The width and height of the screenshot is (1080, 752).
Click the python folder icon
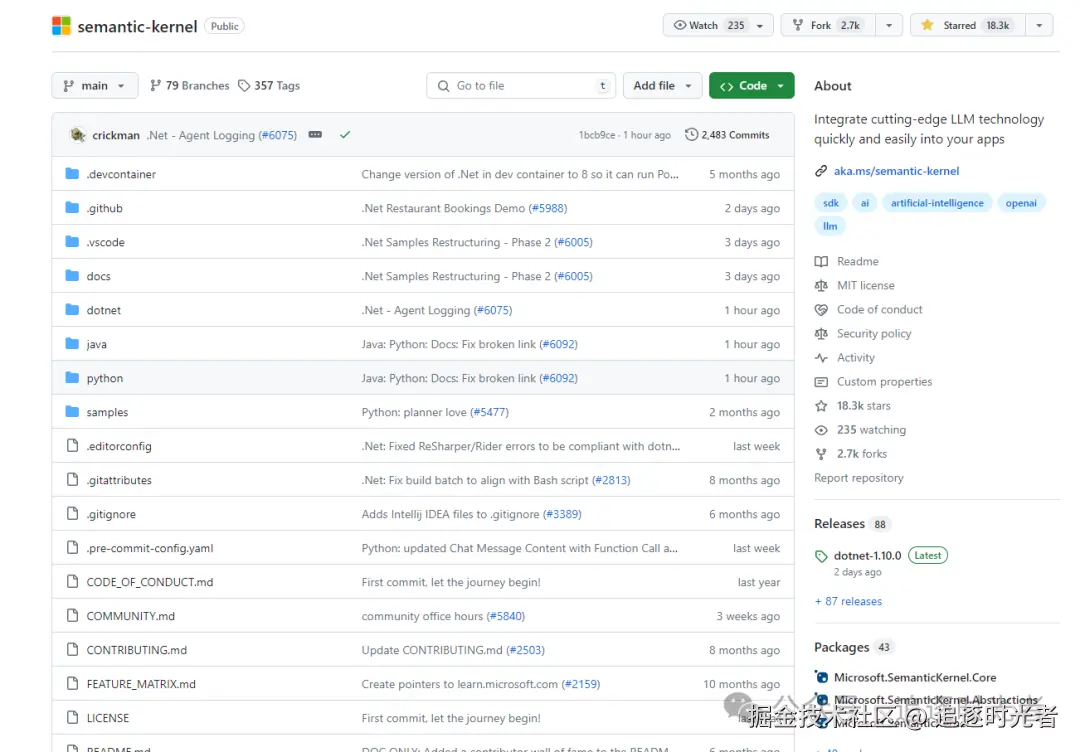pos(72,377)
